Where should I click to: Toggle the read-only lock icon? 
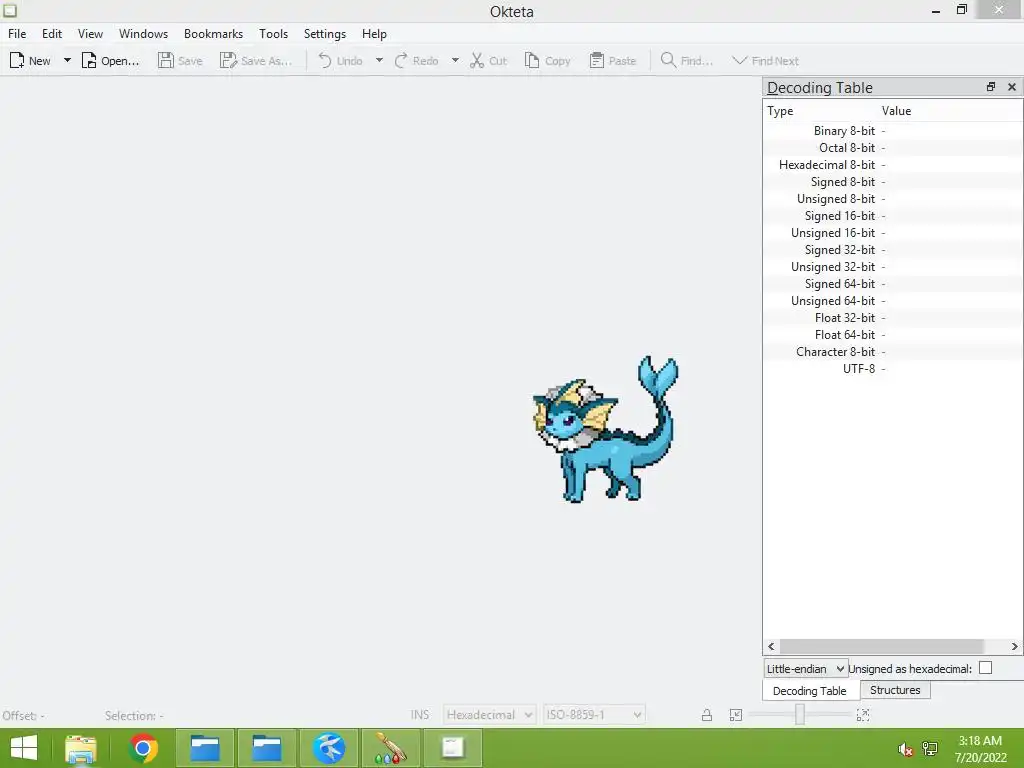[707, 714]
